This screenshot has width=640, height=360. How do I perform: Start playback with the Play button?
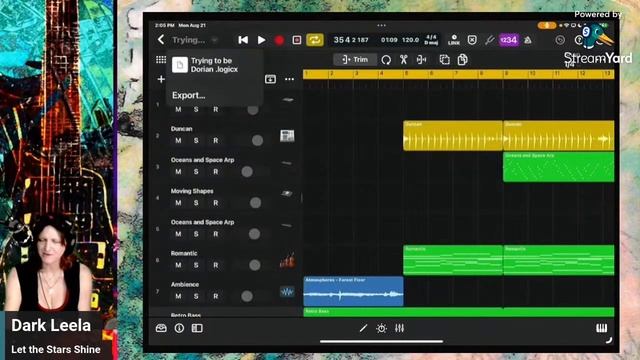coord(262,40)
